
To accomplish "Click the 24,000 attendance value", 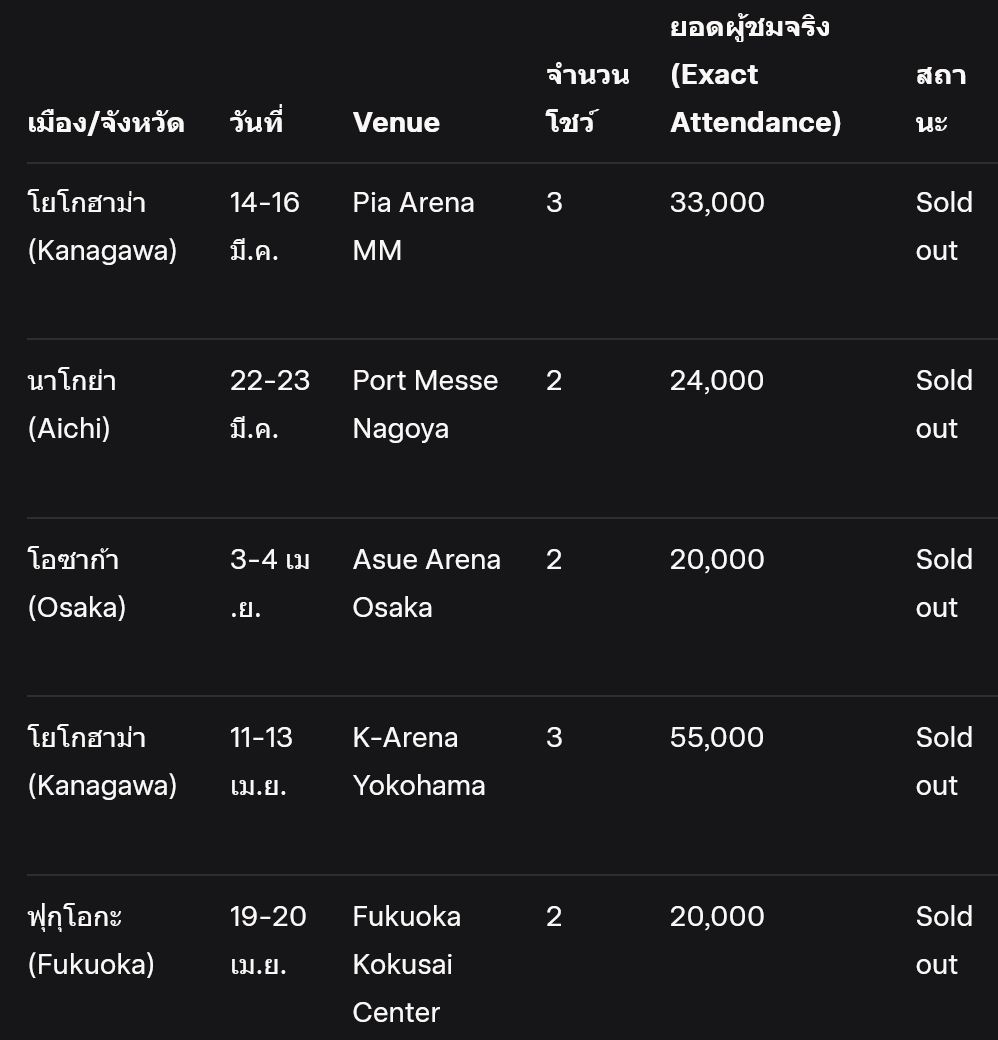I will click(717, 381).
